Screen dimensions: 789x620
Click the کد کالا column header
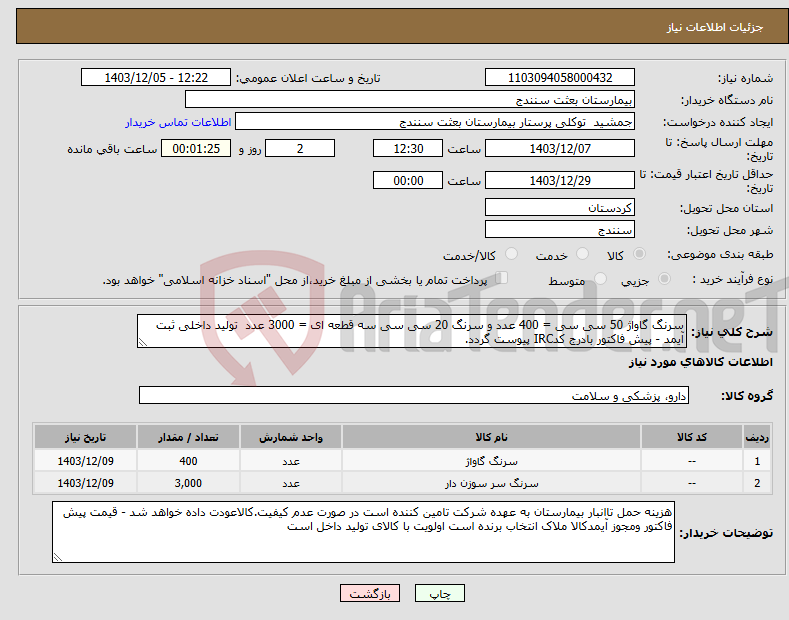point(692,437)
